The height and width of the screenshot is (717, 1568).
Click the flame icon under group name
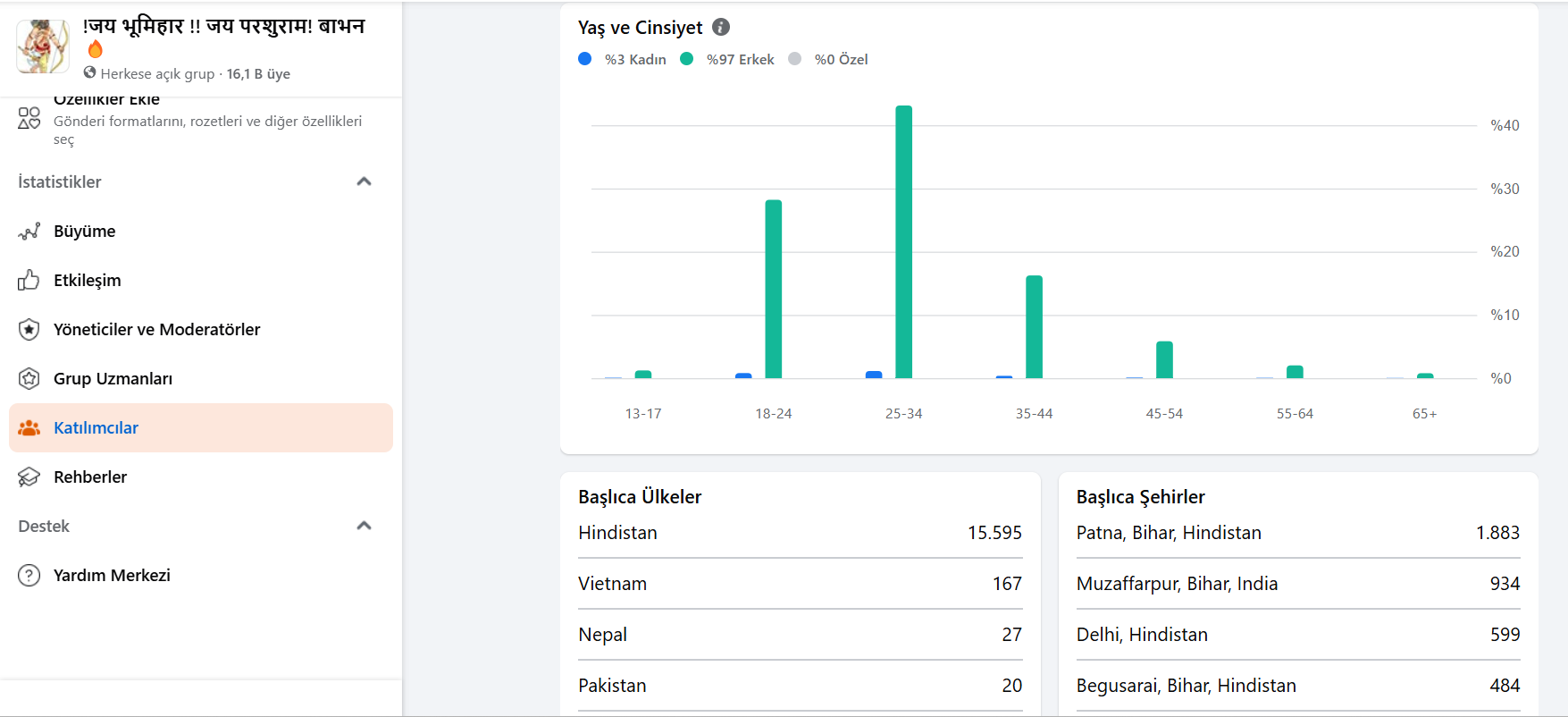(95, 50)
